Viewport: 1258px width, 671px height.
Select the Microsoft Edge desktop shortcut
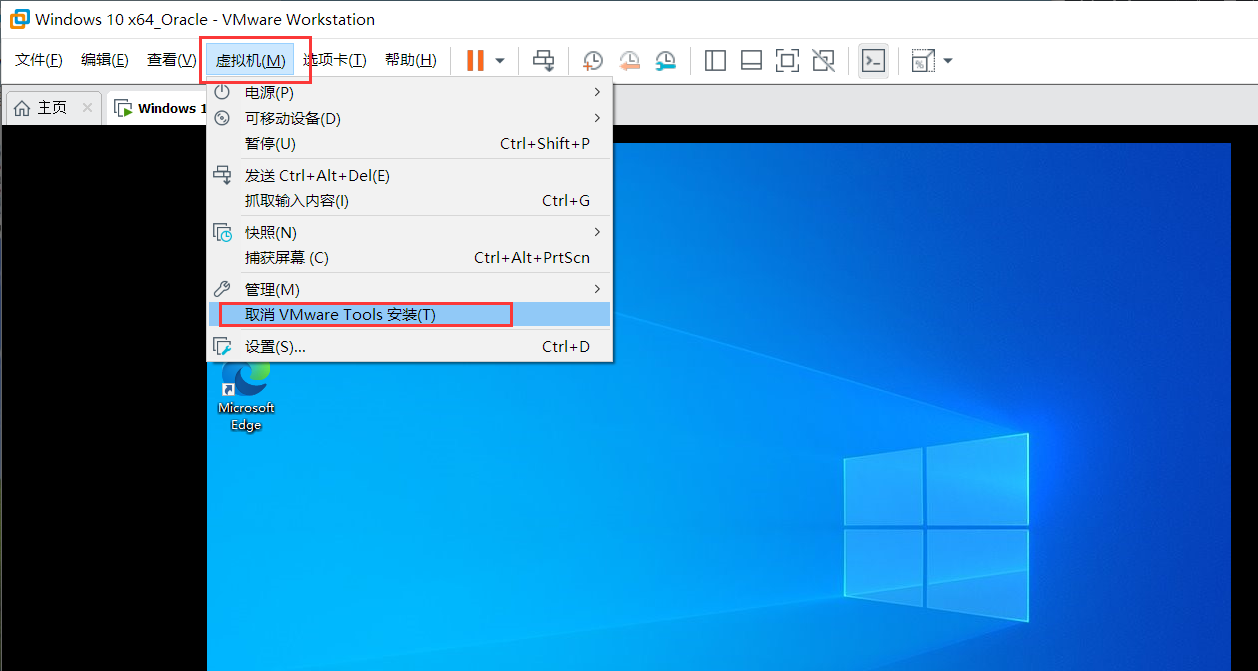pyautogui.click(x=246, y=396)
